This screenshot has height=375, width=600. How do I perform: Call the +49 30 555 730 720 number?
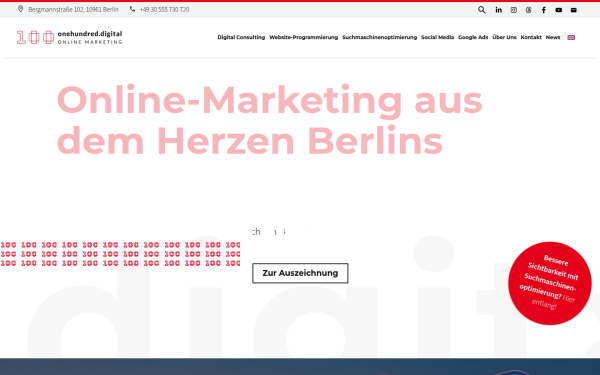pos(164,9)
